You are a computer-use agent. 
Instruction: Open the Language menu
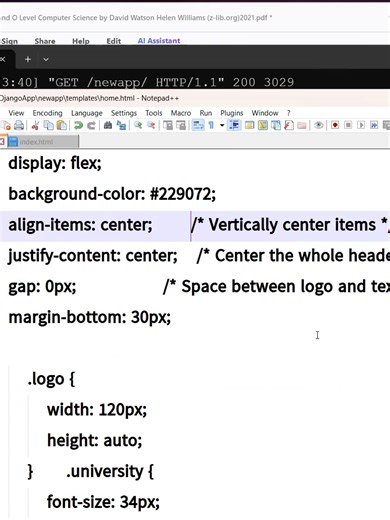(87, 113)
